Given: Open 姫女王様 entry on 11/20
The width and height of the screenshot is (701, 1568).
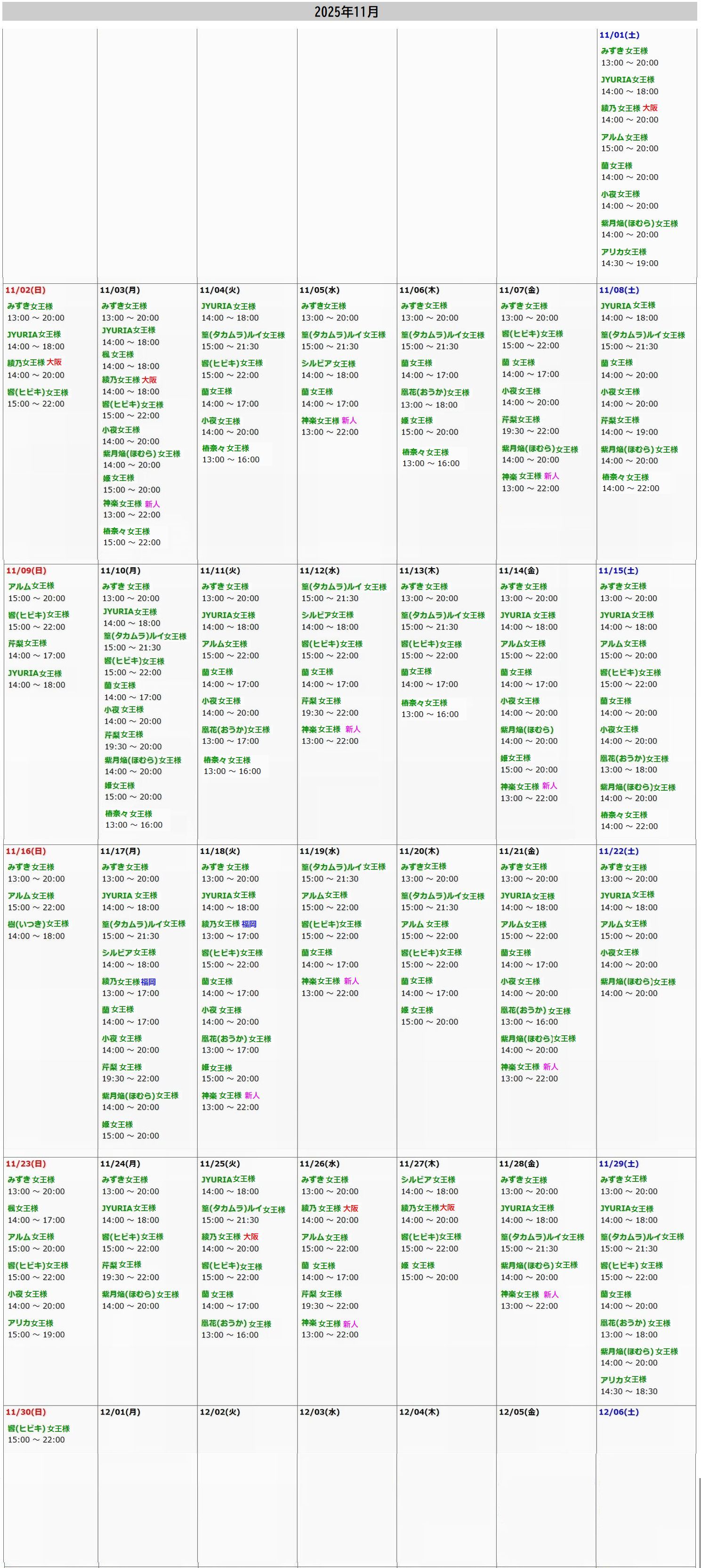Looking at the screenshot, I should click(417, 1011).
